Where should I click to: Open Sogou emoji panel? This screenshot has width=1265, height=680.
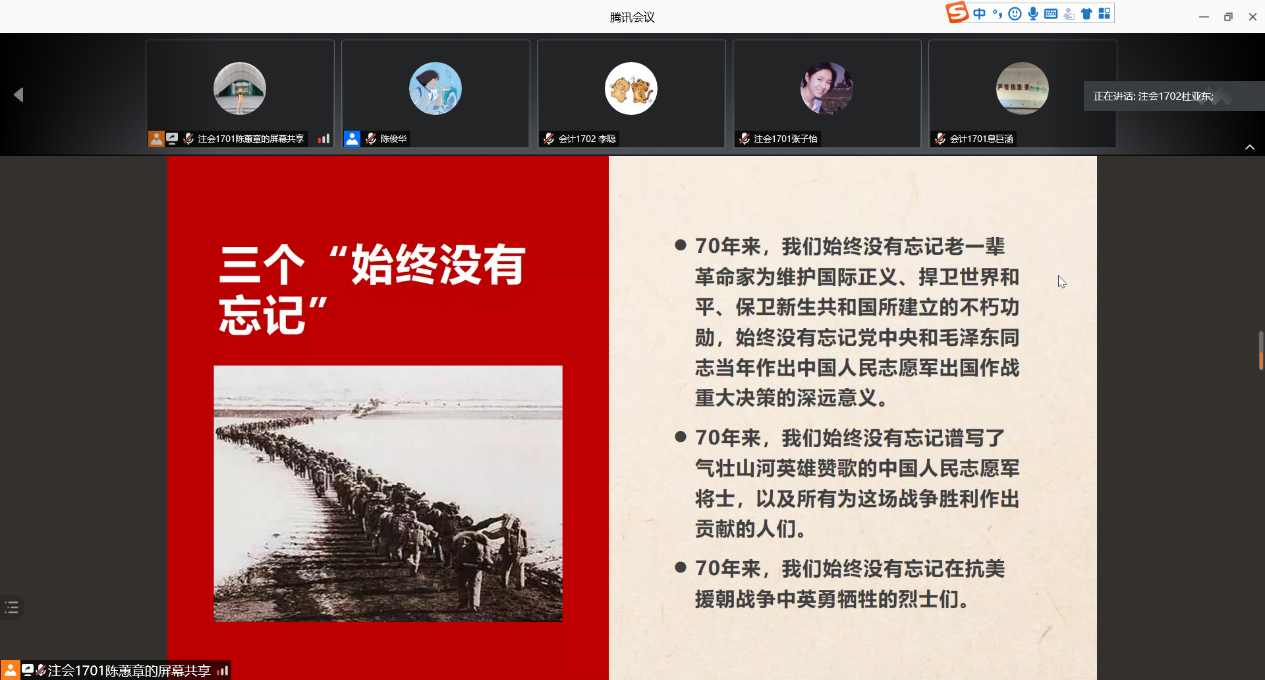pos(1015,14)
